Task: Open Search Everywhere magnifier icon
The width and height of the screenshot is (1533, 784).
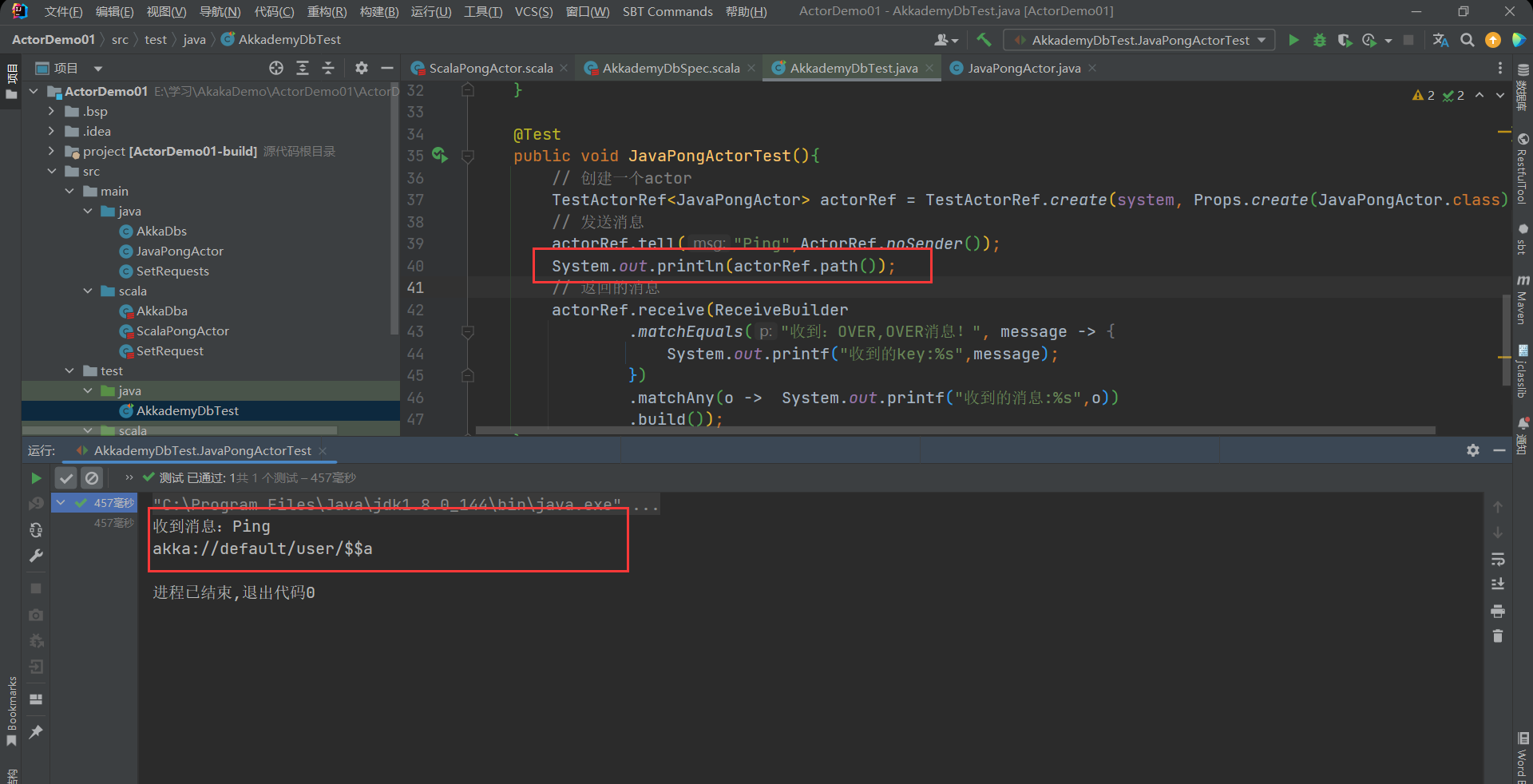Action: coord(1467,40)
